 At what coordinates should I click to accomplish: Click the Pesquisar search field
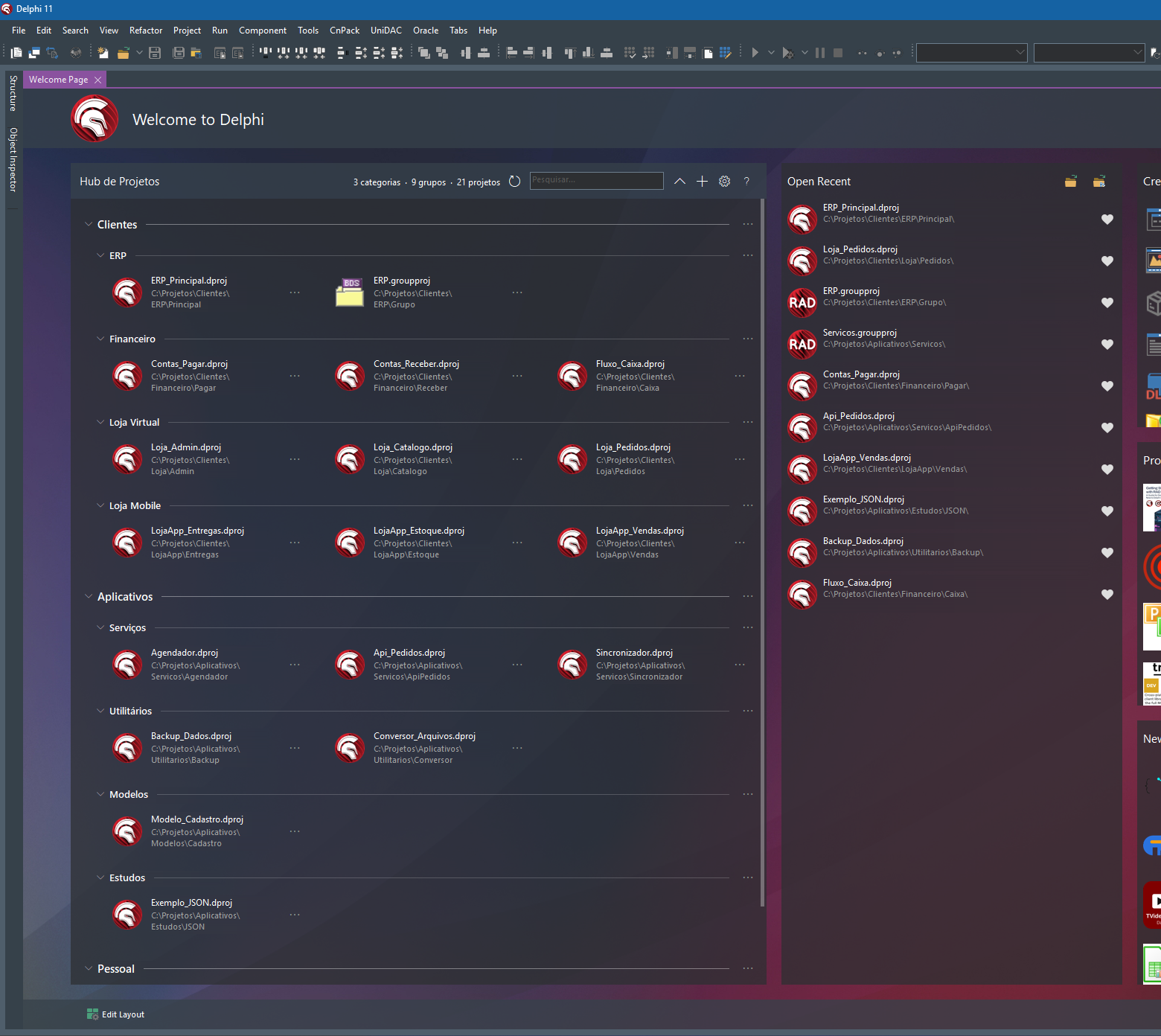596,181
